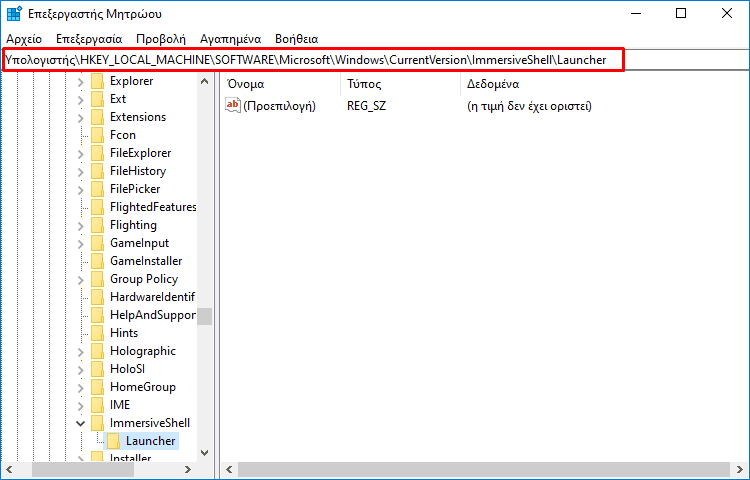Click the REG_SZ type cell
The width and height of the screenshot is (750, 480).
click(366, 106)
